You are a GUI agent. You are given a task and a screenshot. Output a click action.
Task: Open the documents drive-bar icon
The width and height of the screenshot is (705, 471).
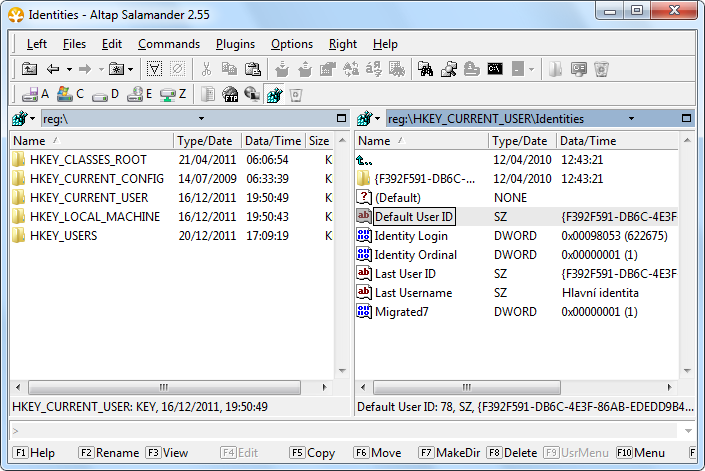207,94
